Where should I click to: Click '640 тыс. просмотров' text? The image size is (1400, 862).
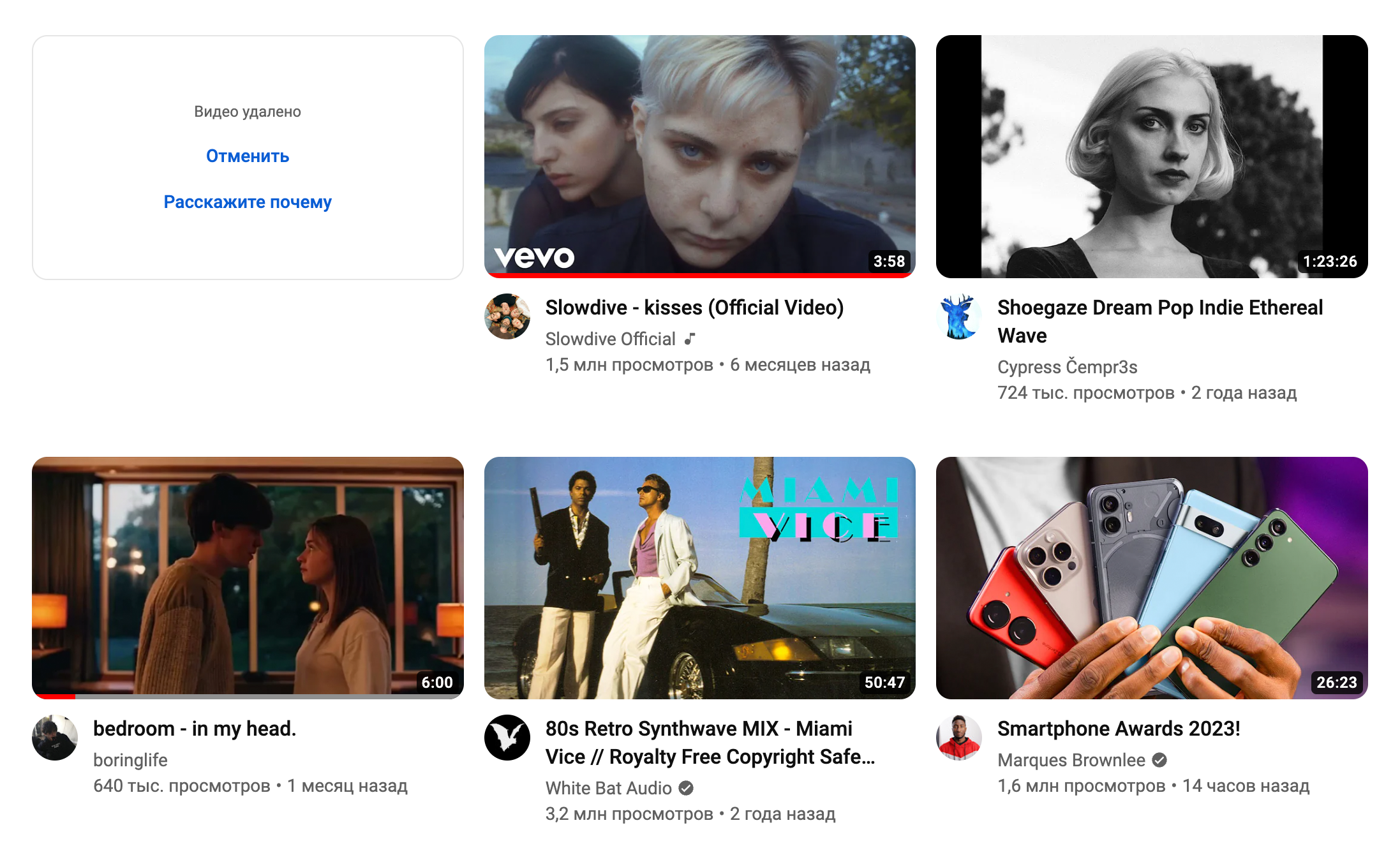[x=182, y=786]
